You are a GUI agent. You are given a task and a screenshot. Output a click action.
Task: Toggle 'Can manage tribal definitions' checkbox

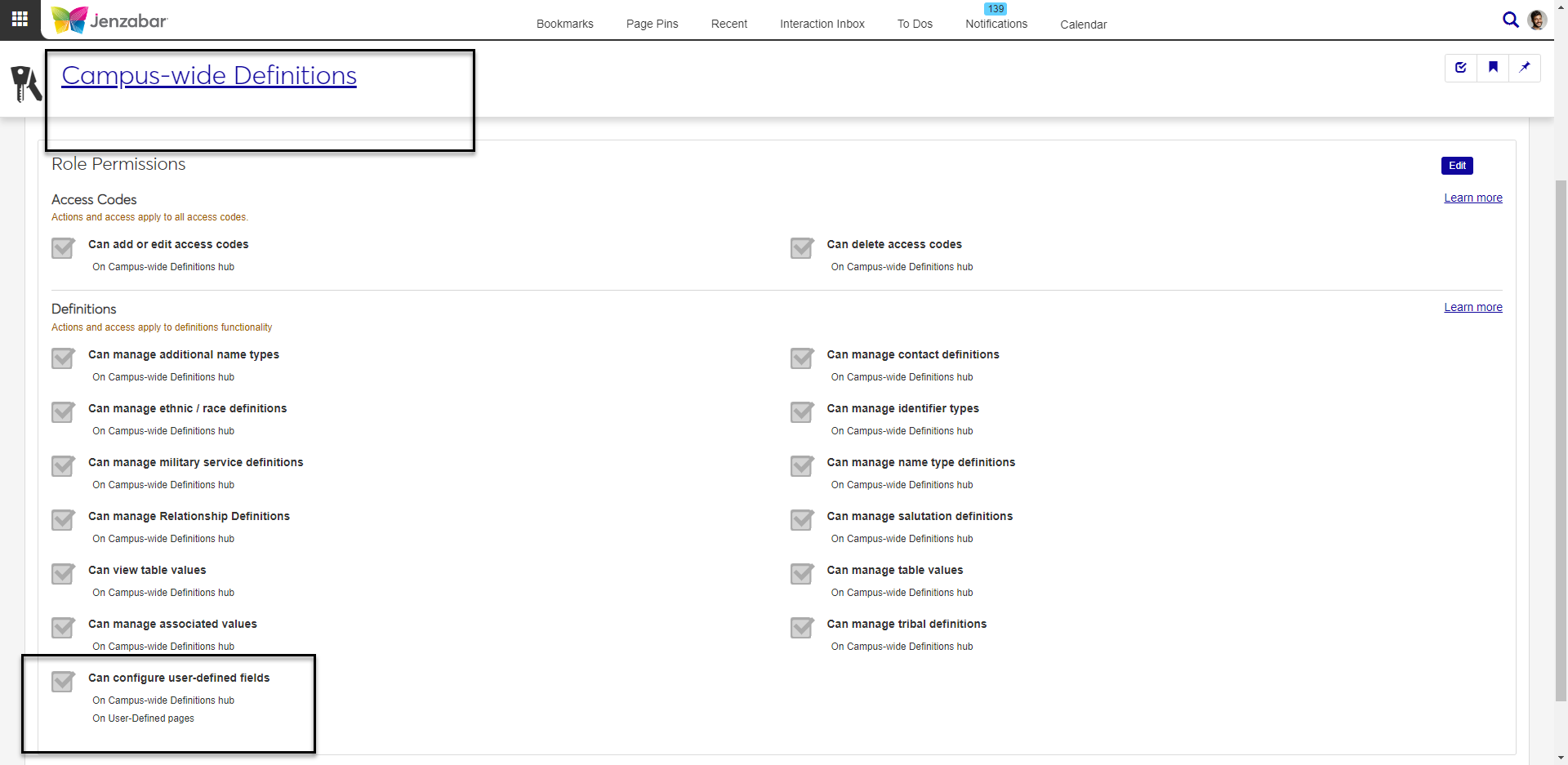pos(802,628)
